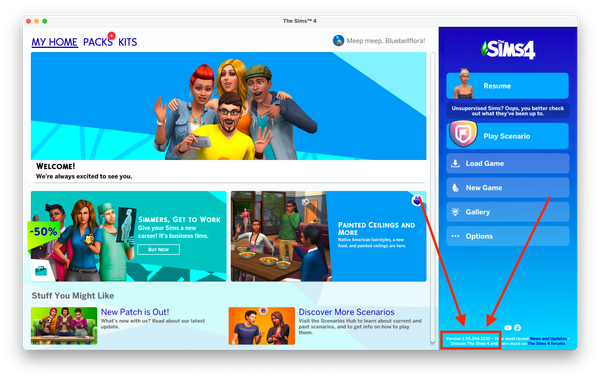Open the Kits tab

(x=127, y=42)
